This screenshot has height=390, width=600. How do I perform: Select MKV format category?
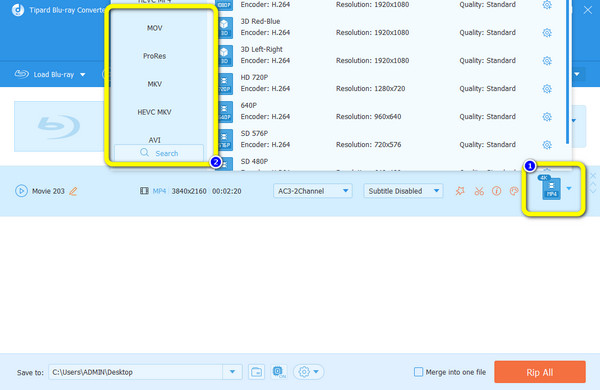155,84
